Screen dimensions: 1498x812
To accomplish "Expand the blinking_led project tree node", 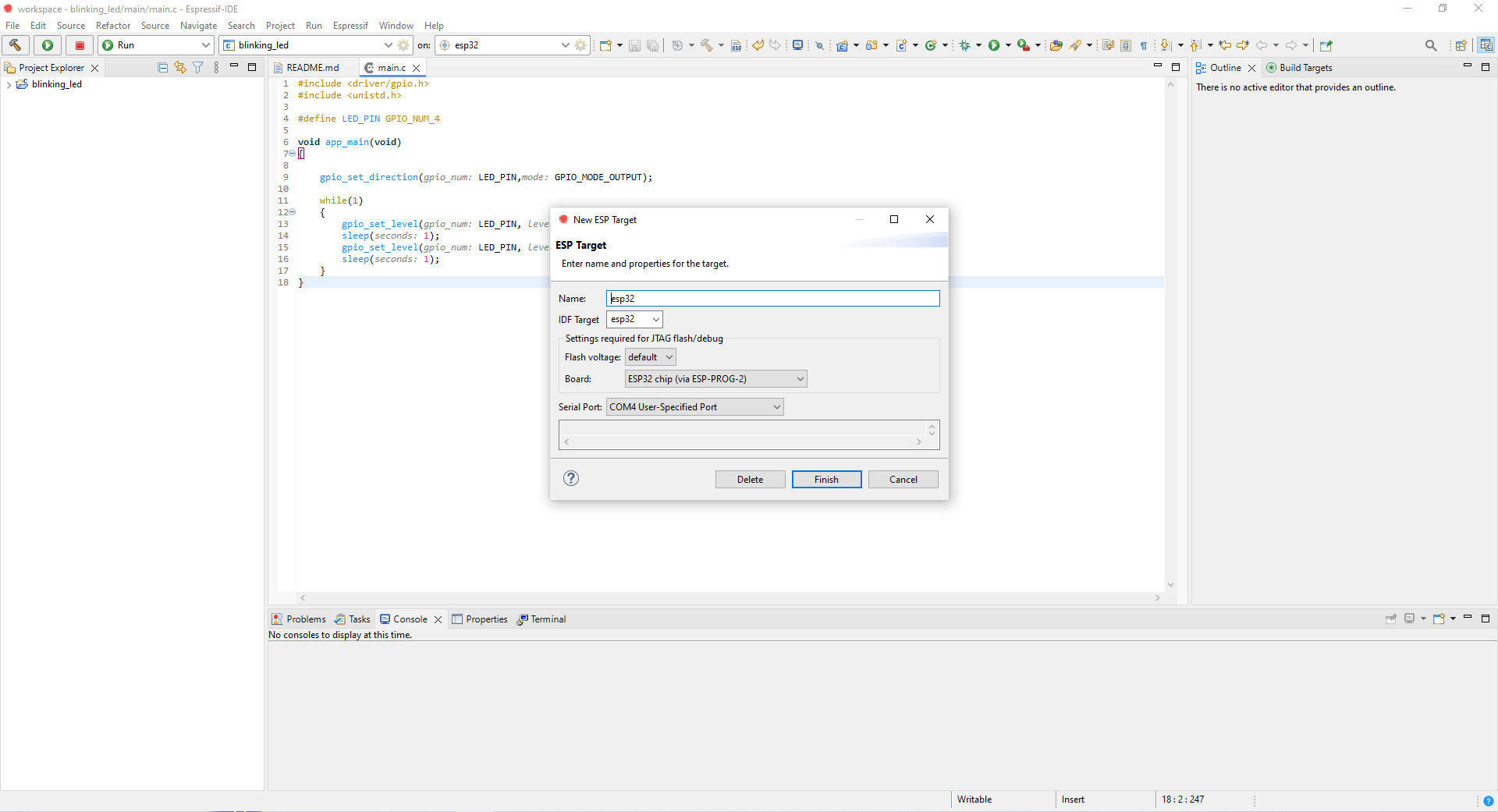I will tap(9, 85).
